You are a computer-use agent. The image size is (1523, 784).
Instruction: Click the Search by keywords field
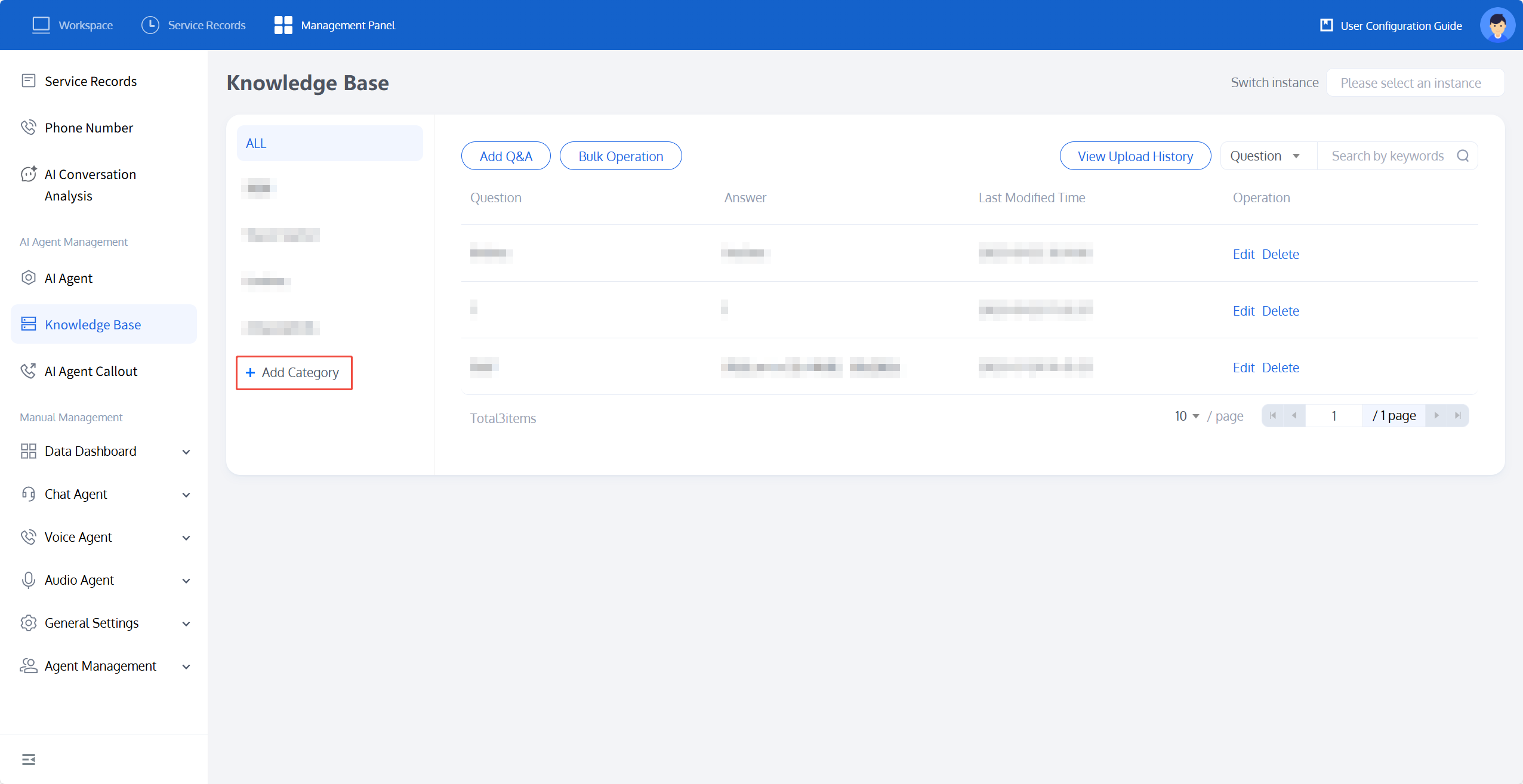coord(1387,156)
